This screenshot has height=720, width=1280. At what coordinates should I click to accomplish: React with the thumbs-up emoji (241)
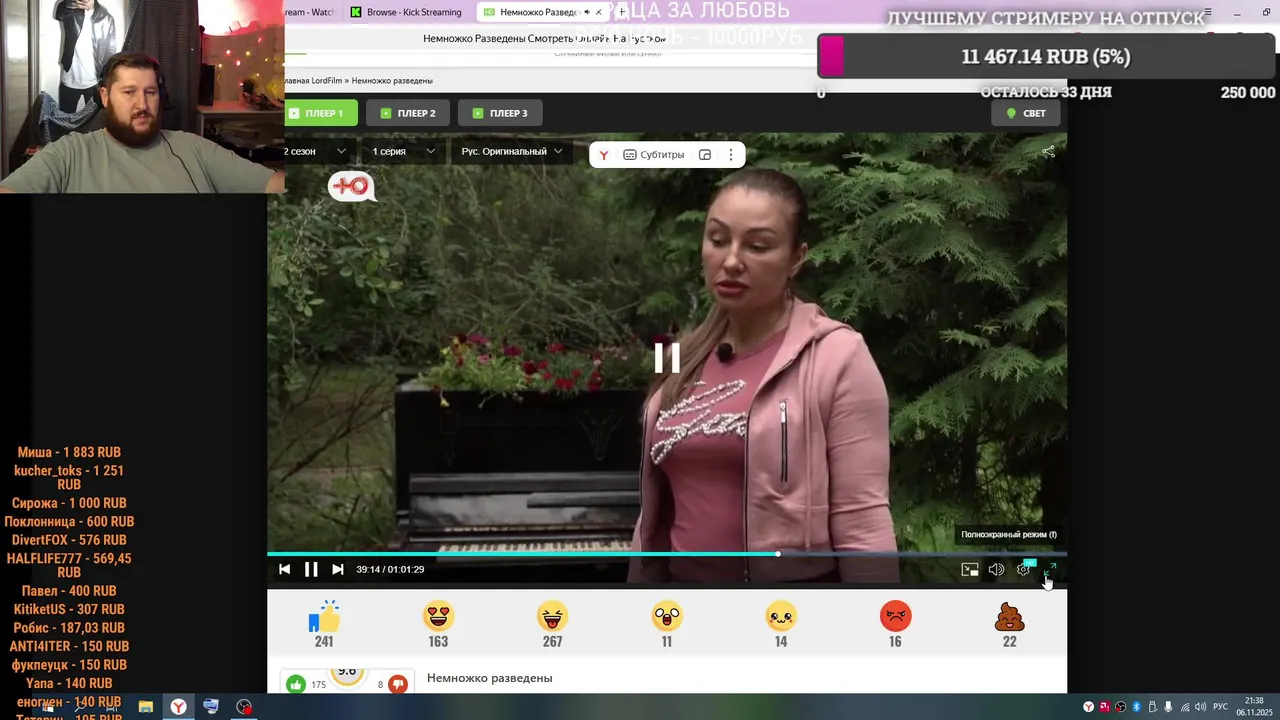pos(324,617)
